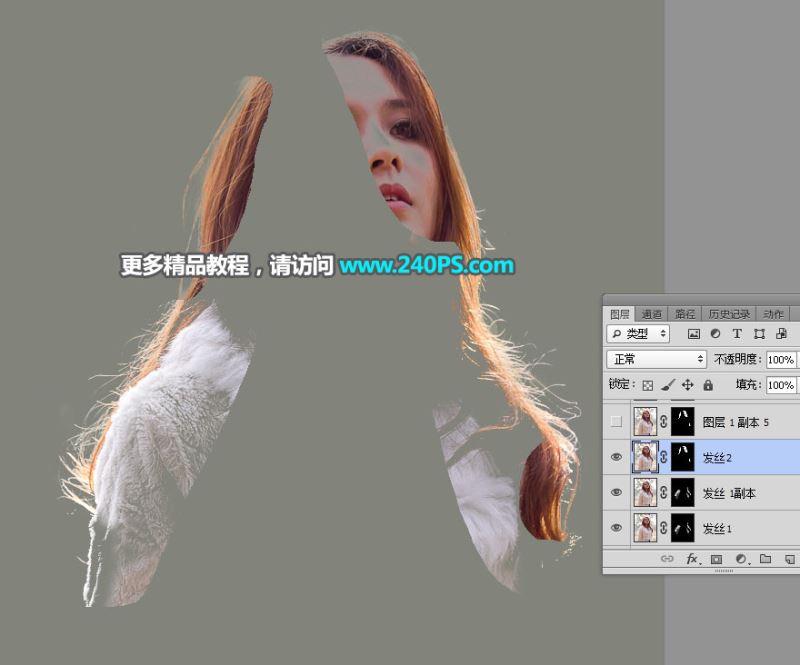Lock transparent pixels icon

pos(647,385)
